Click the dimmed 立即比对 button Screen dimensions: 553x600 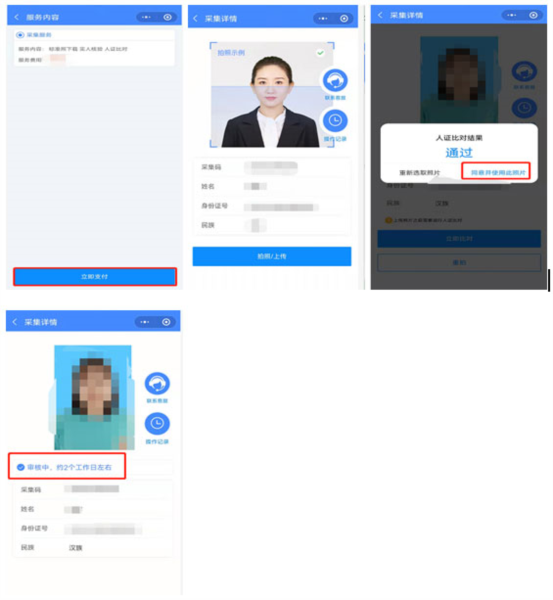point(459,239)
